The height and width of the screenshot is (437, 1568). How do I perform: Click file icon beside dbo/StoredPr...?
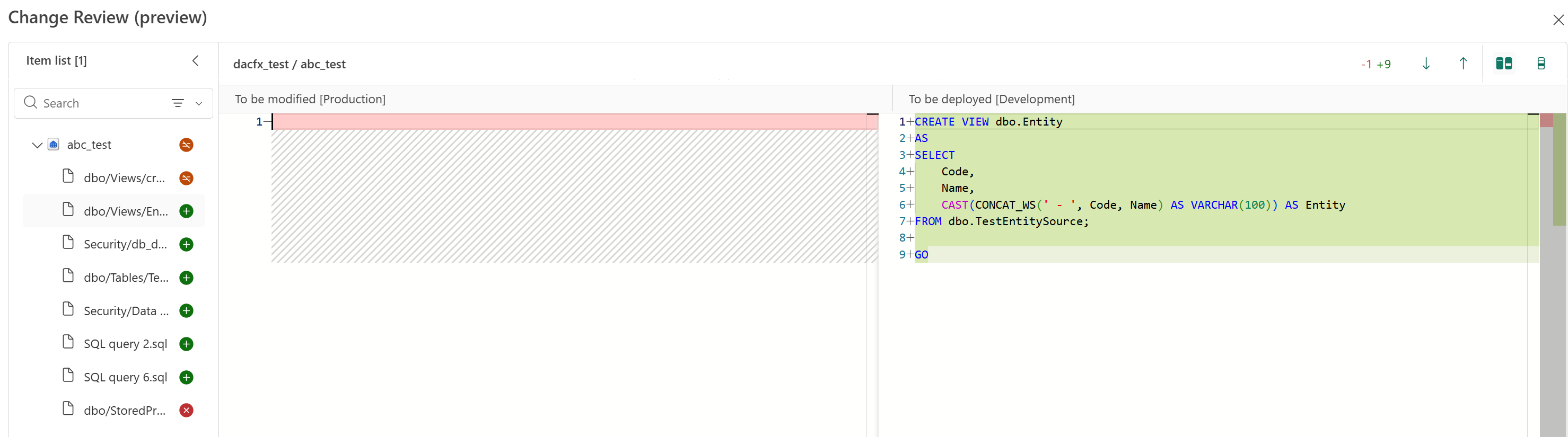click(68, 409)
